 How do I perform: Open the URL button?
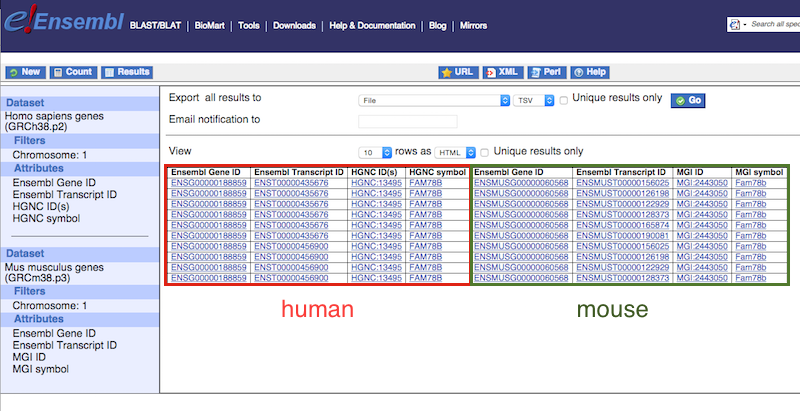click(x=456, y=72)
